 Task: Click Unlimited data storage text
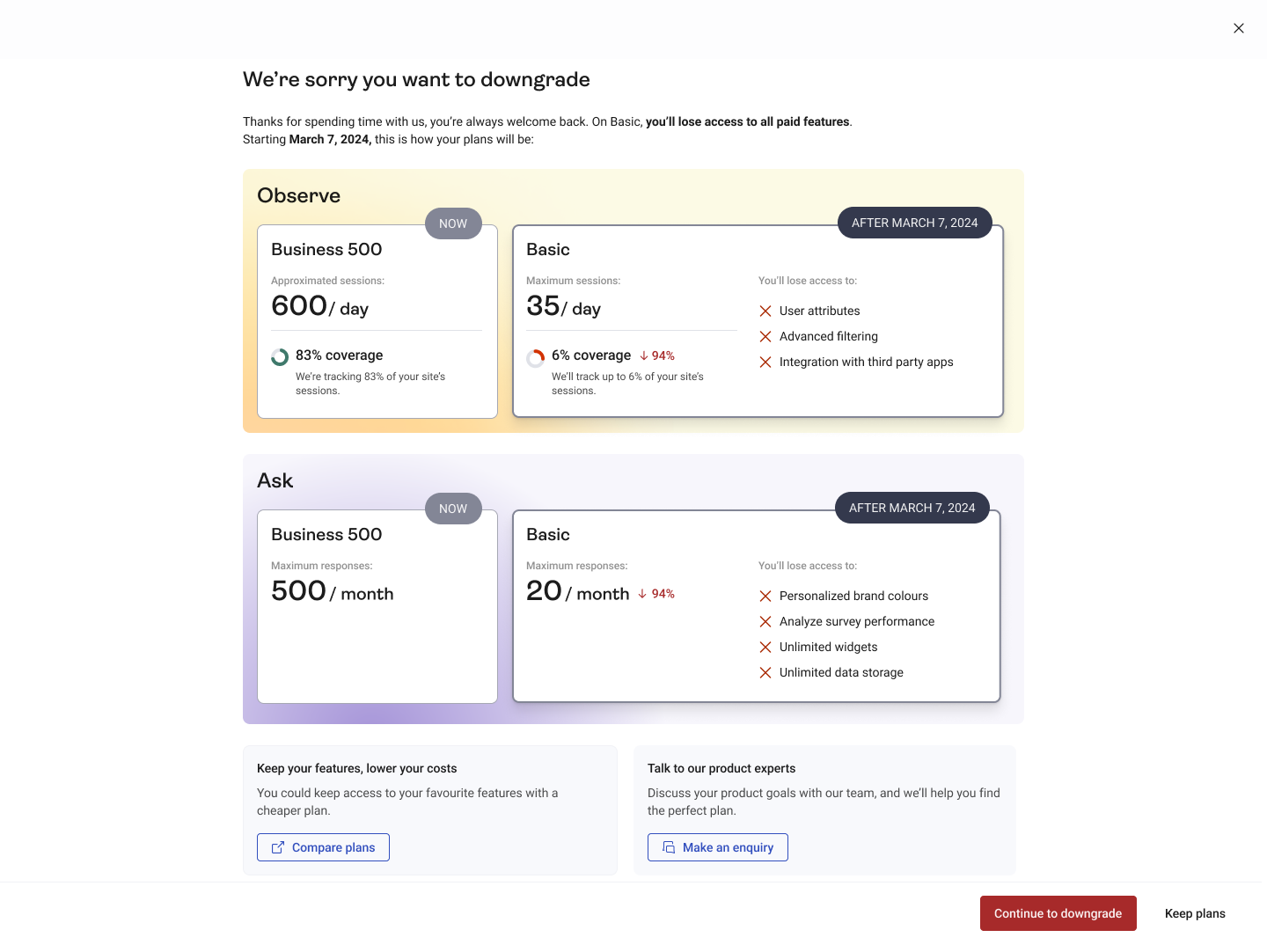click(842, 672)
